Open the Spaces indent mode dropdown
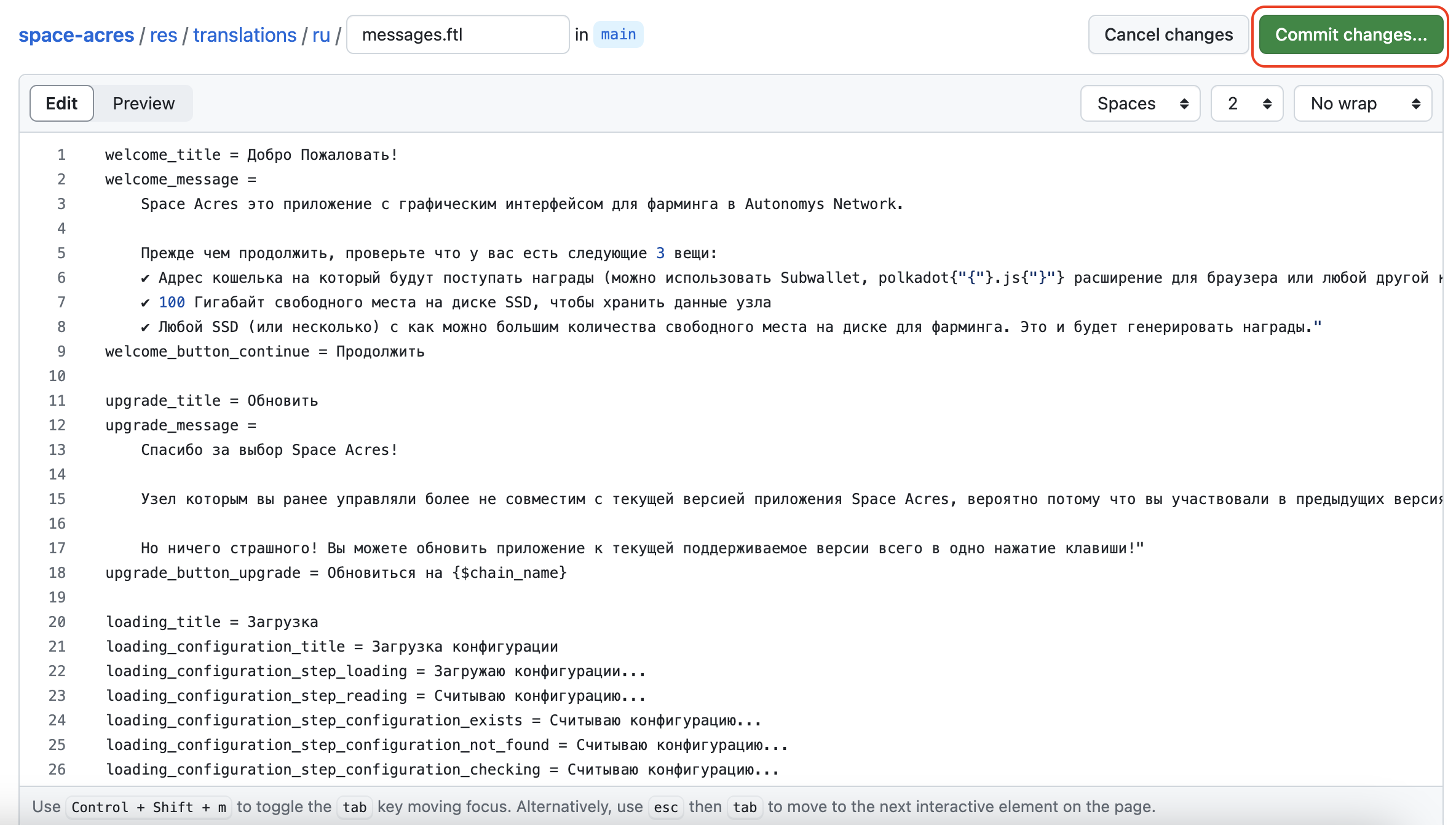 click(1140, 103)
